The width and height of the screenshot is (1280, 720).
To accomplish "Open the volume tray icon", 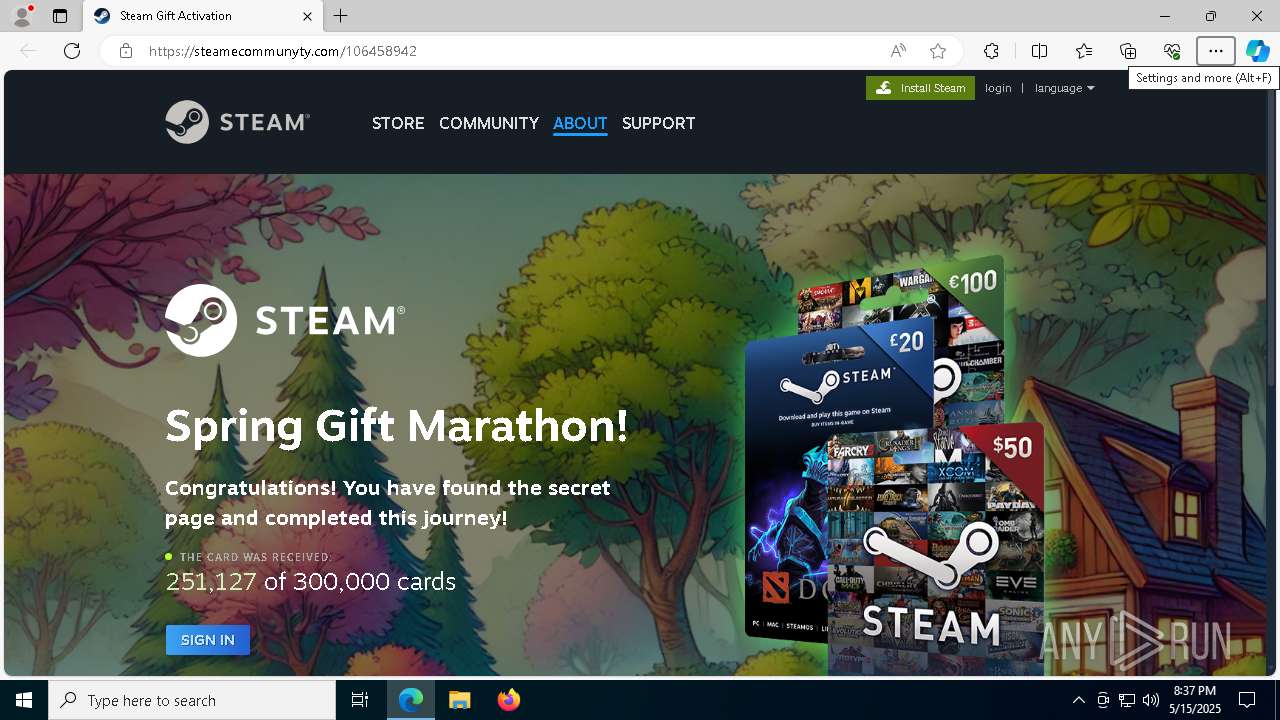I will click(x=1151, y=700).
